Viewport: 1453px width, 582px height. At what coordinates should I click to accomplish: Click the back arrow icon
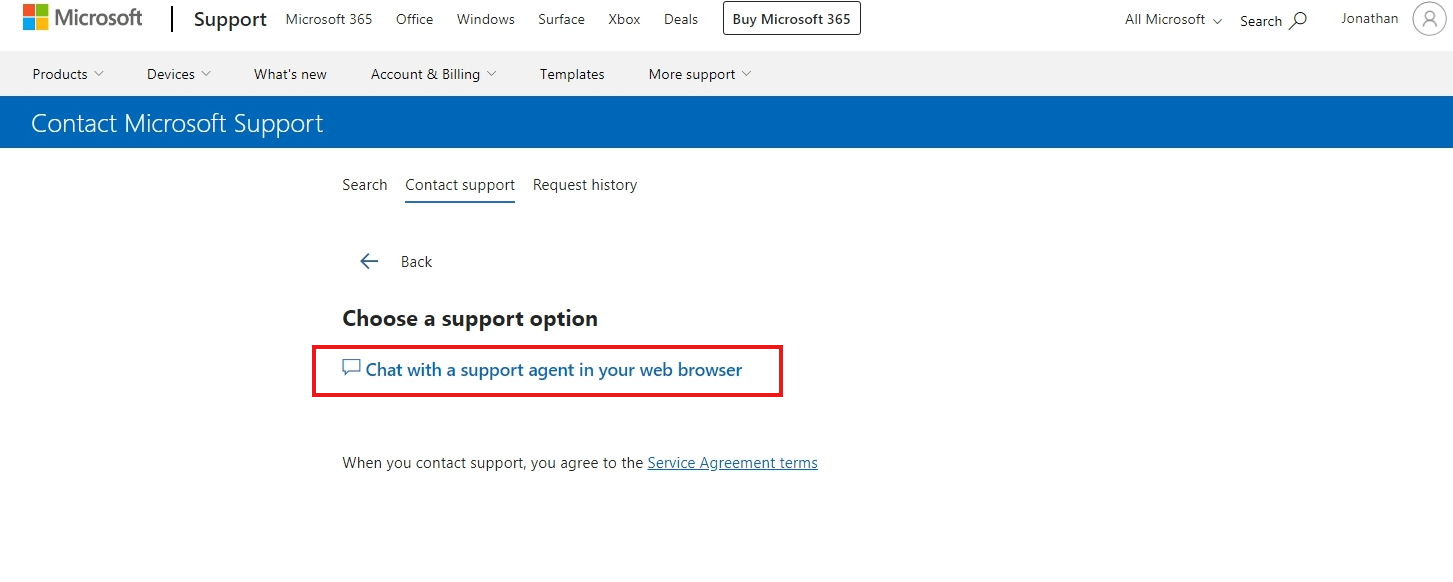tap(369, 260)
